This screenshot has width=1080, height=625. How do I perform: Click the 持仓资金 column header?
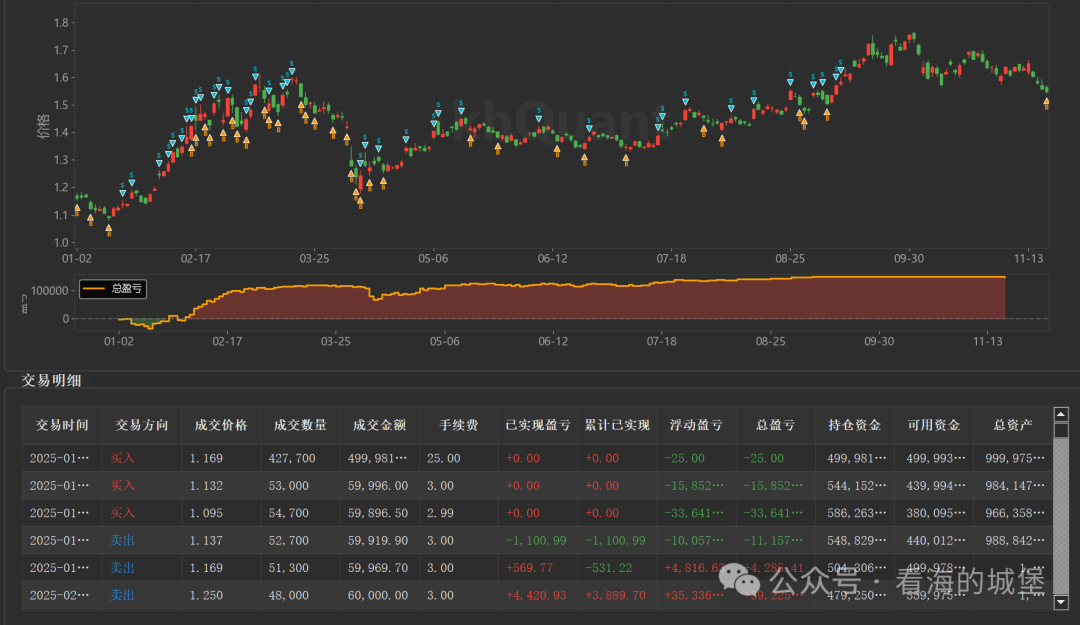click(854, 425)
